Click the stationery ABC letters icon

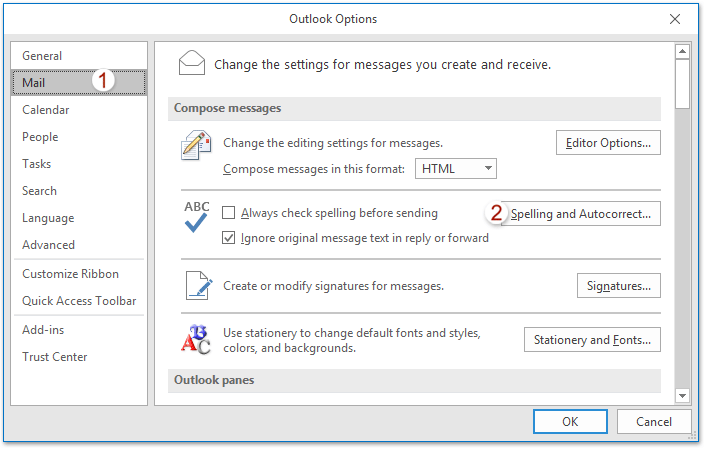(x=196, y=339)
